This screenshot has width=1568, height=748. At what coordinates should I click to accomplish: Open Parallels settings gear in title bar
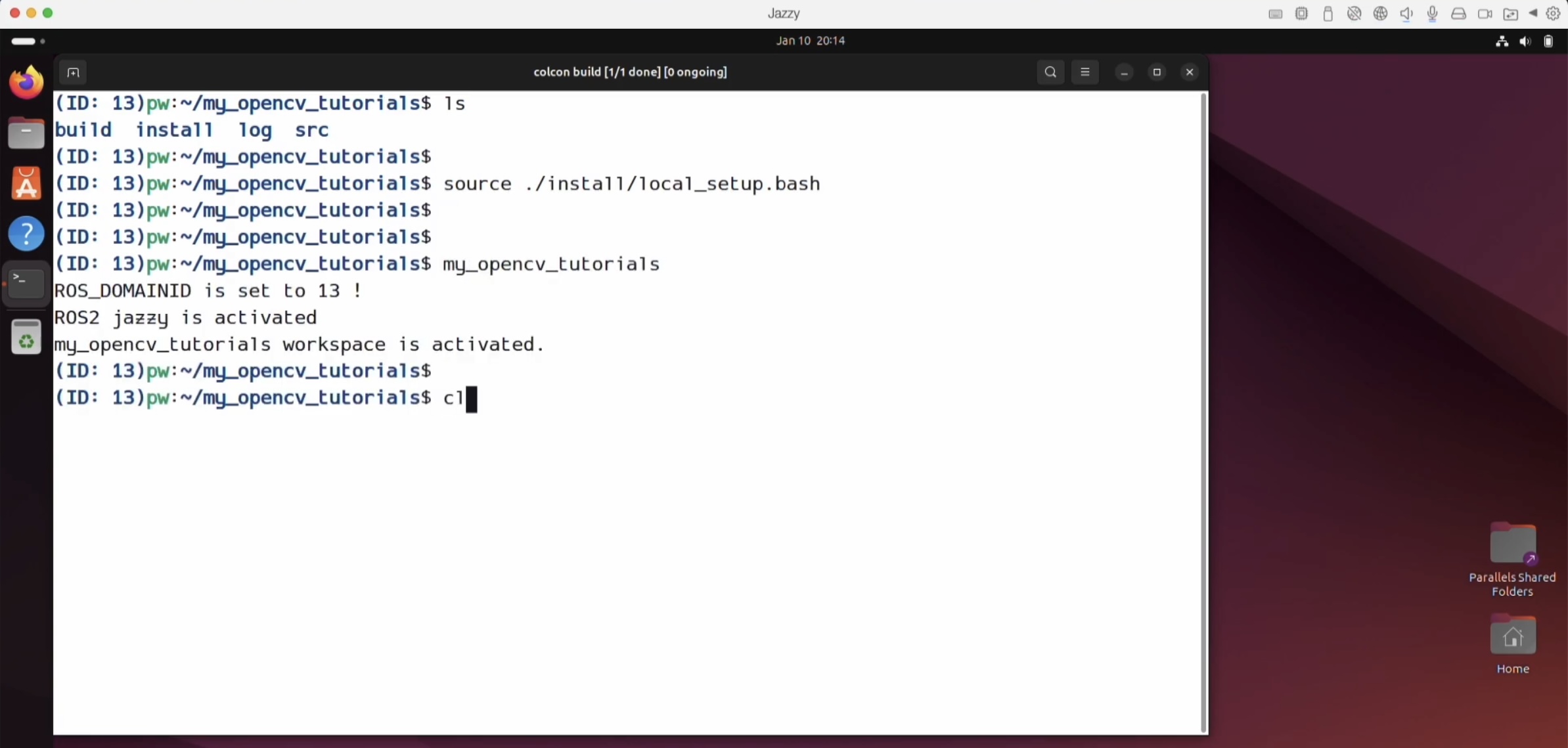[1553, 14]
